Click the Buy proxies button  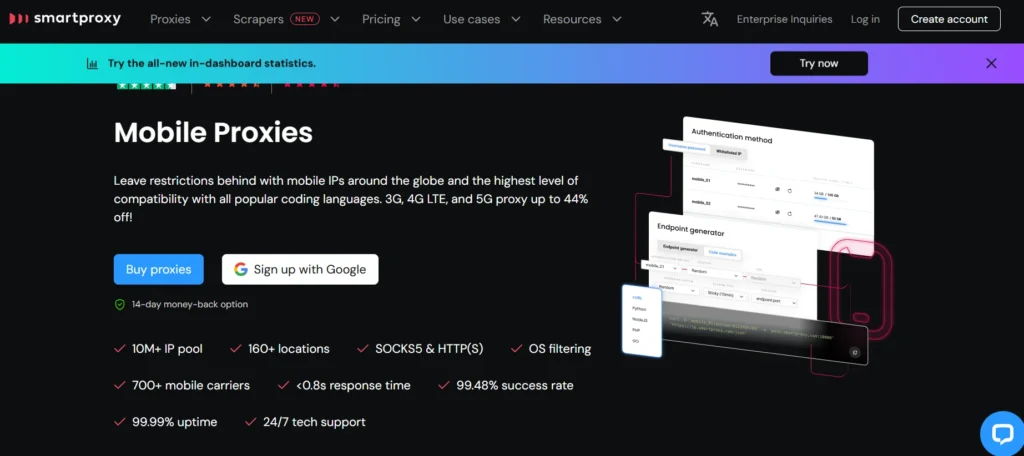[159, 269]
